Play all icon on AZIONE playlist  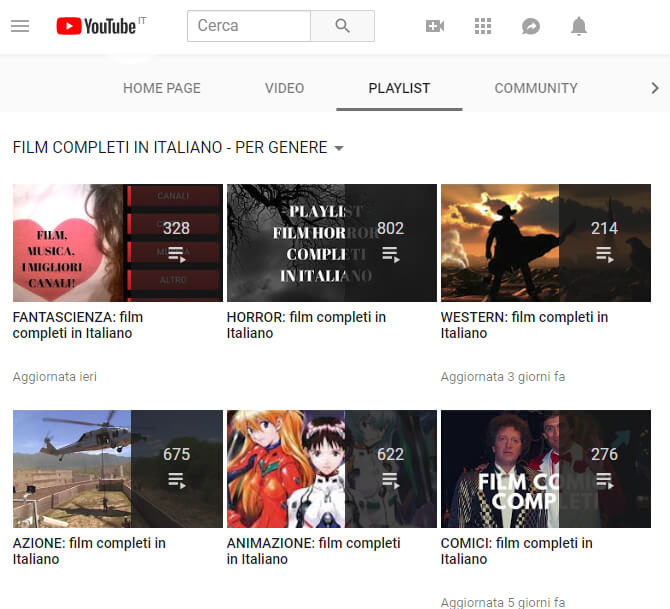coord(176,480)
